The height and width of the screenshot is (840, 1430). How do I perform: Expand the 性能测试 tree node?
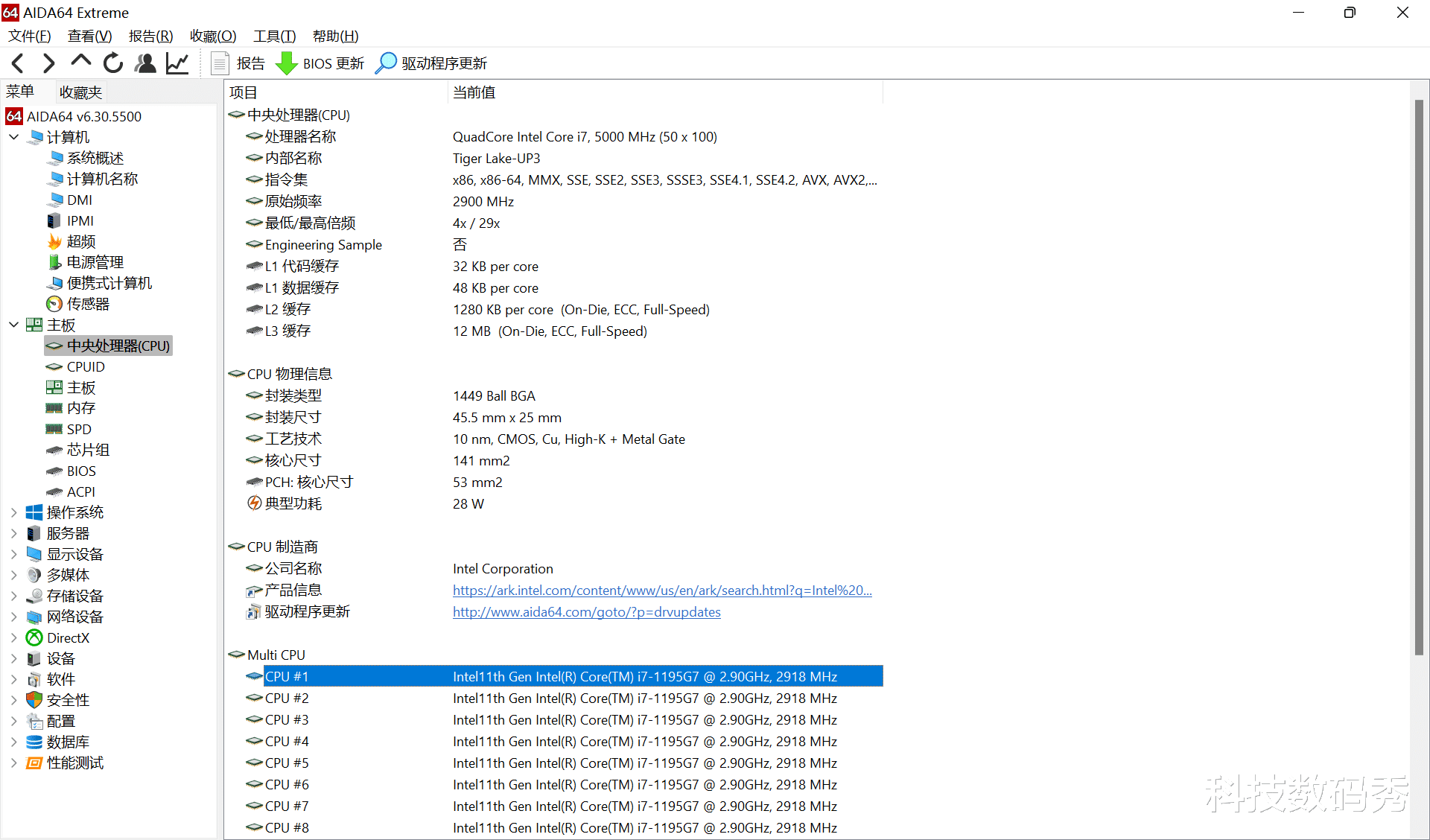(13, 763)
